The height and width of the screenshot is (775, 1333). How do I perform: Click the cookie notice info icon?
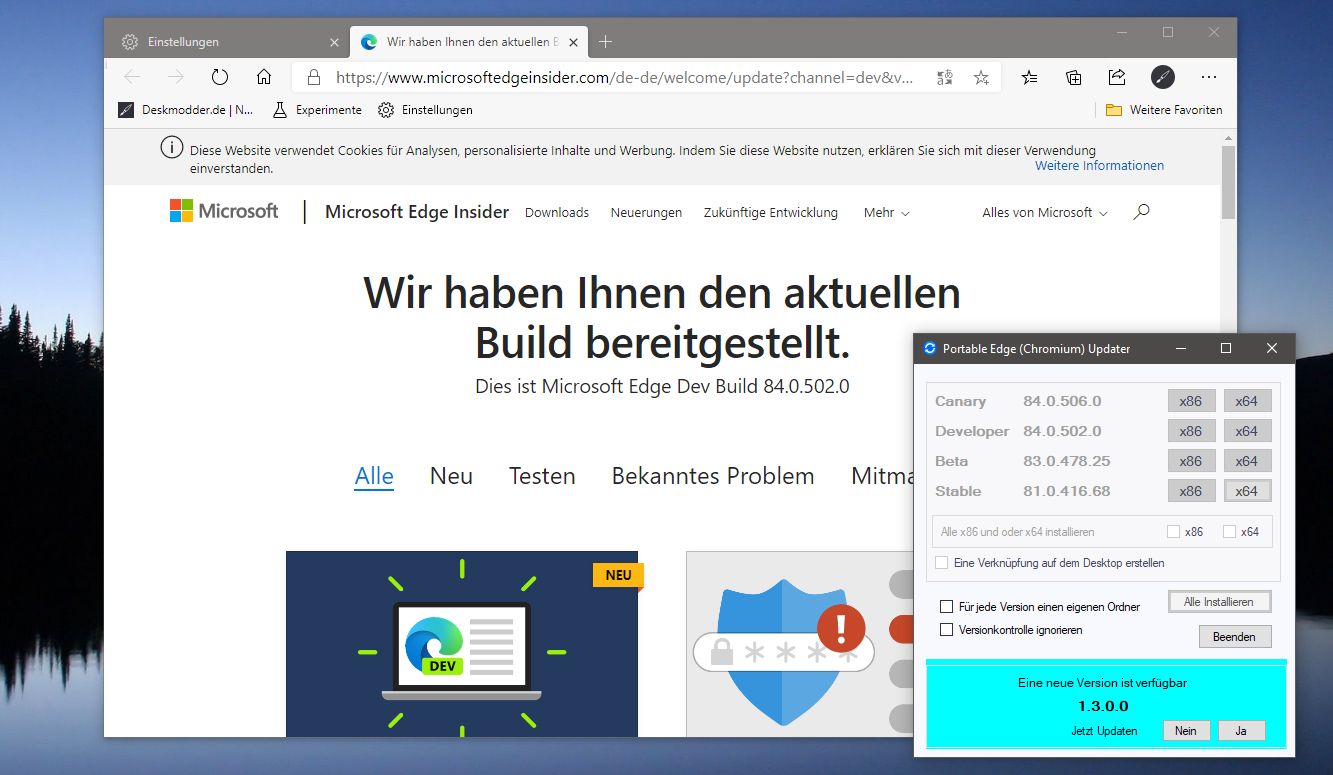(x=172, y=149)
